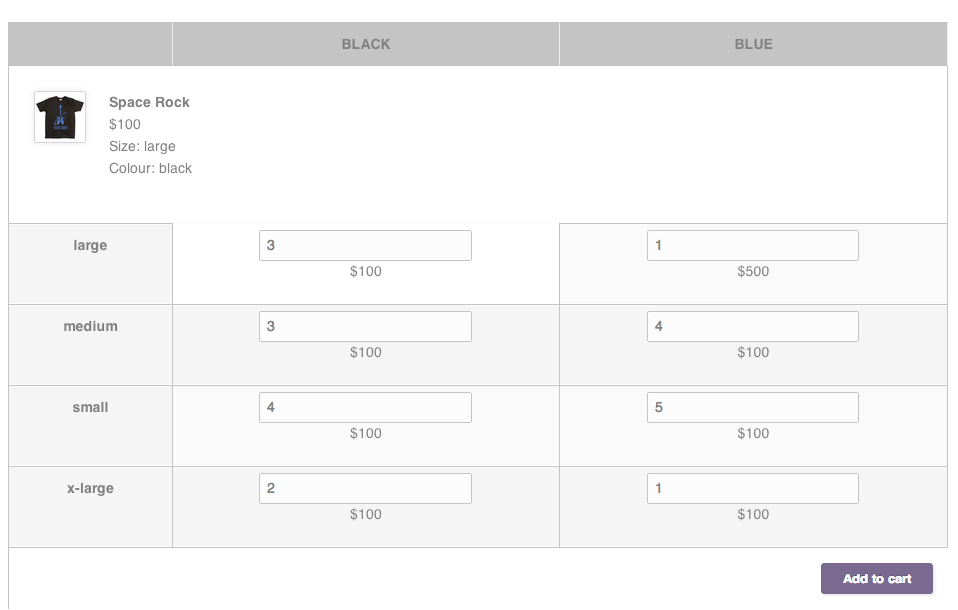Click the $500 price under large blue
The height and width of the screenshot is (610, 958).
(x=753, y=271)
